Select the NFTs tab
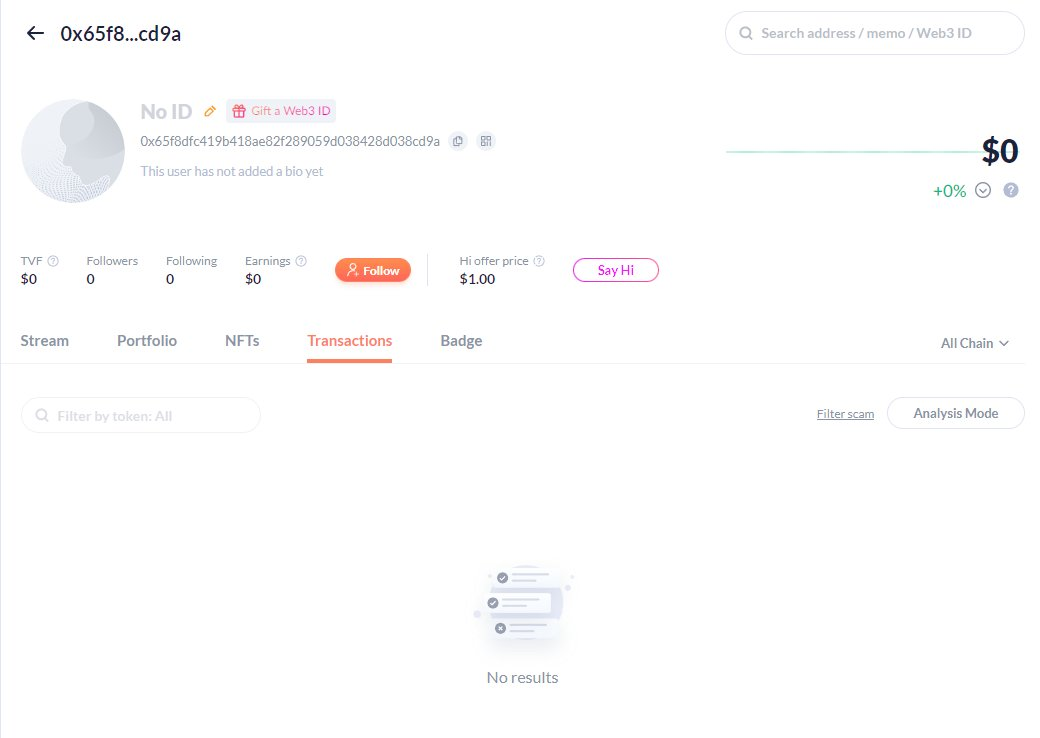Image resolution: width=1040 pixels, height=738 pixels. [x=242, y=341]
